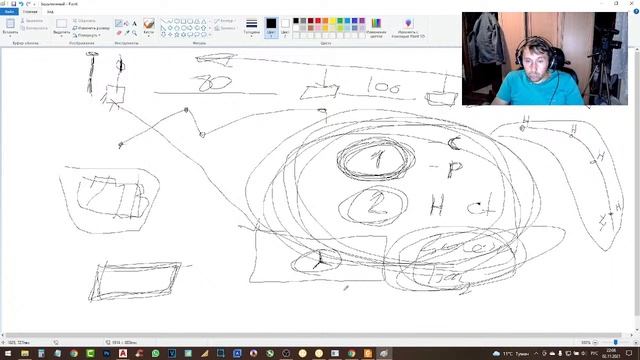Open the notification center icon
This screenshot has height=360, width=640.
click(629, 353)
